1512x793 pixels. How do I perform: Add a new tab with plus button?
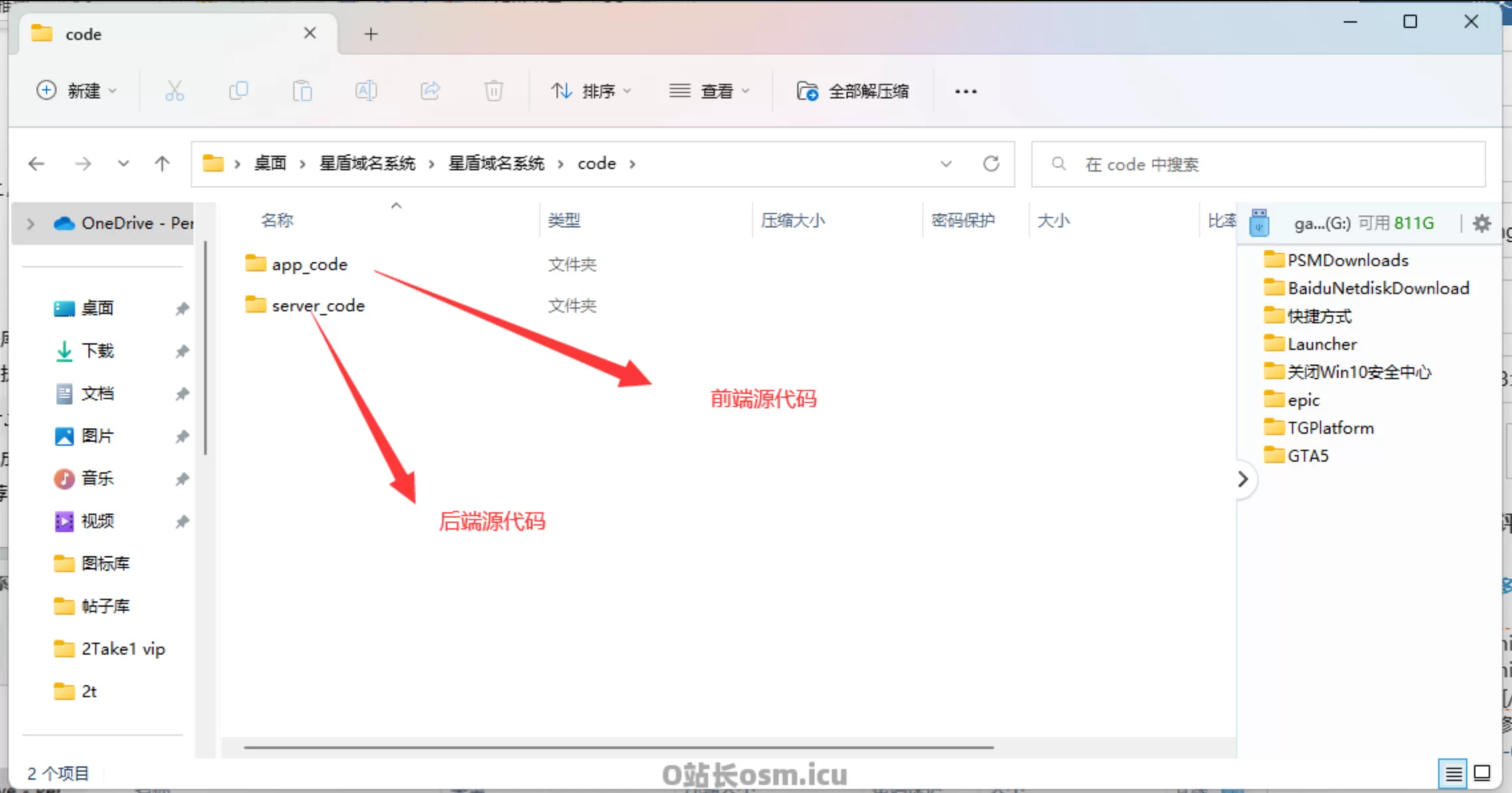371,34
